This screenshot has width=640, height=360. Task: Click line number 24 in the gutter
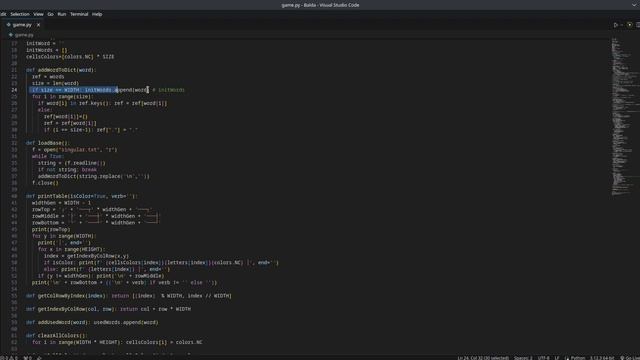(x=14, y=90)
